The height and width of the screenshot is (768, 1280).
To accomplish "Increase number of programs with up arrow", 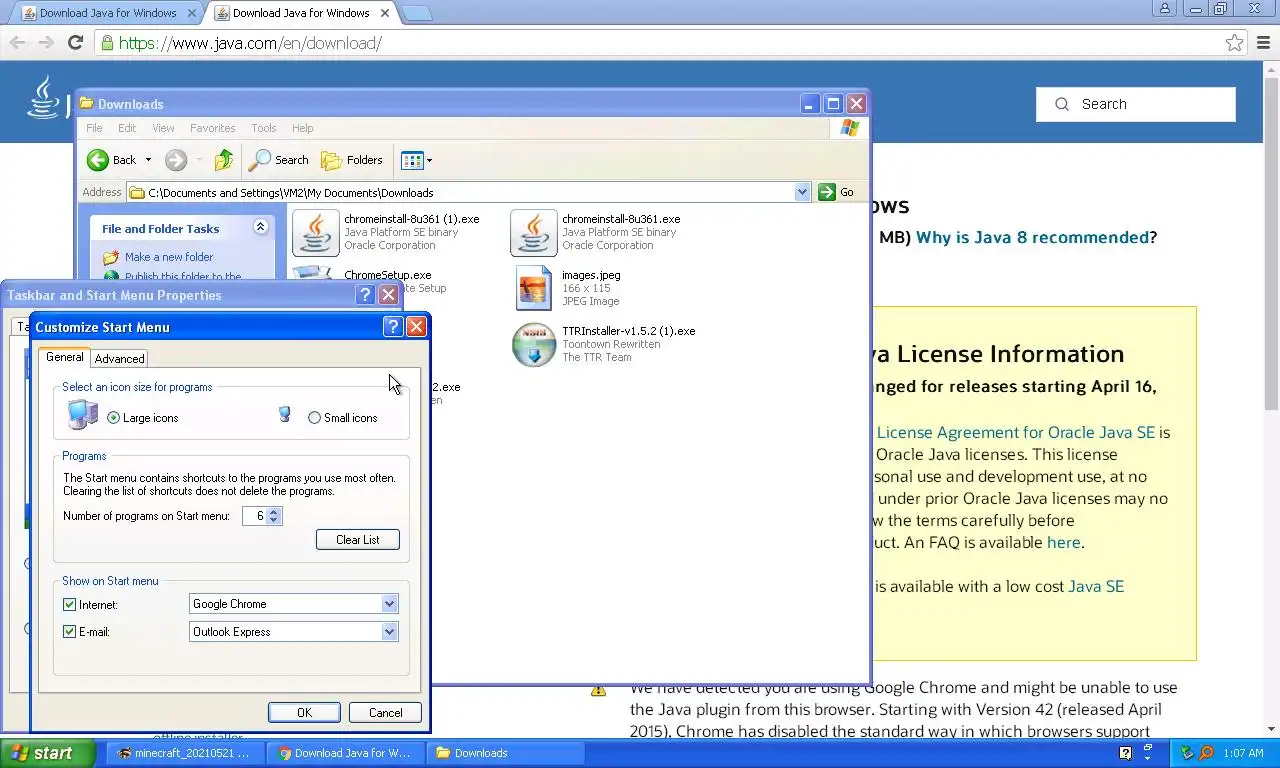I will click(x=275, y=511).
